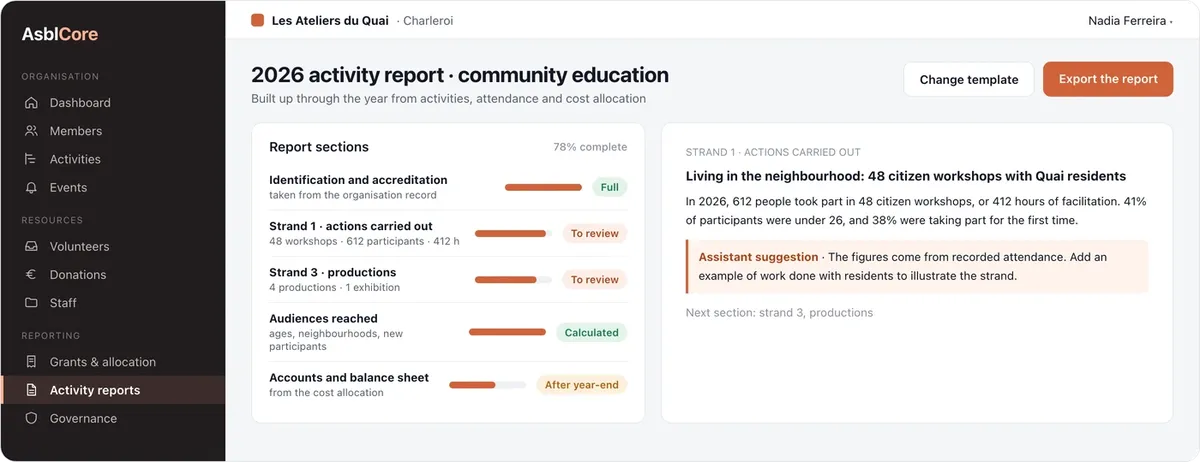Open Staff under Resources

click(113, 302)
